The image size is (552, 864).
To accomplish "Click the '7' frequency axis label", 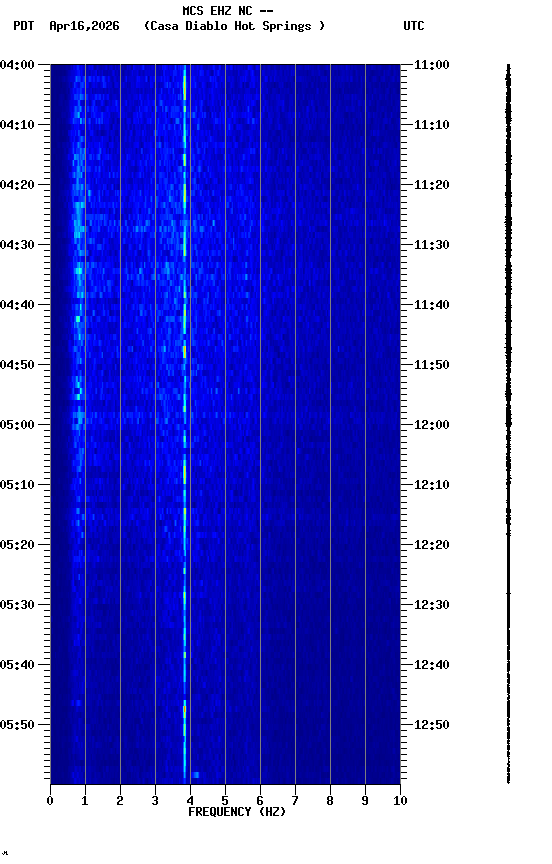I will [x=295, y=801].
